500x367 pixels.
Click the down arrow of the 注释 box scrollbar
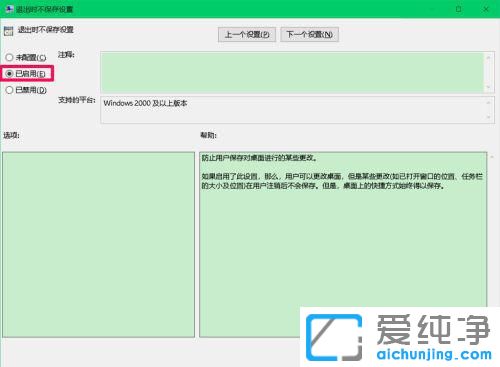488,87
